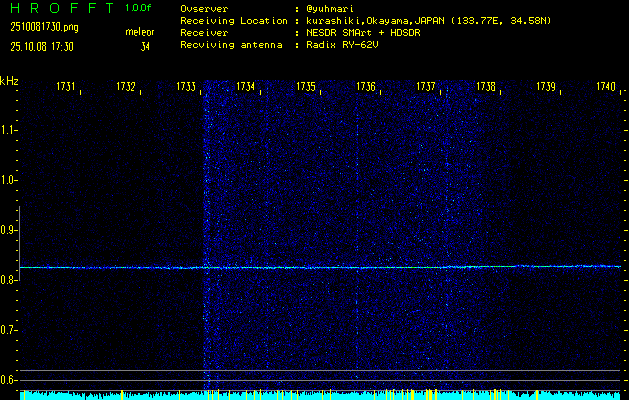Viewport: 629px width, 400px height.
Task: Click the Receiver label
Action: click(204, 33)
